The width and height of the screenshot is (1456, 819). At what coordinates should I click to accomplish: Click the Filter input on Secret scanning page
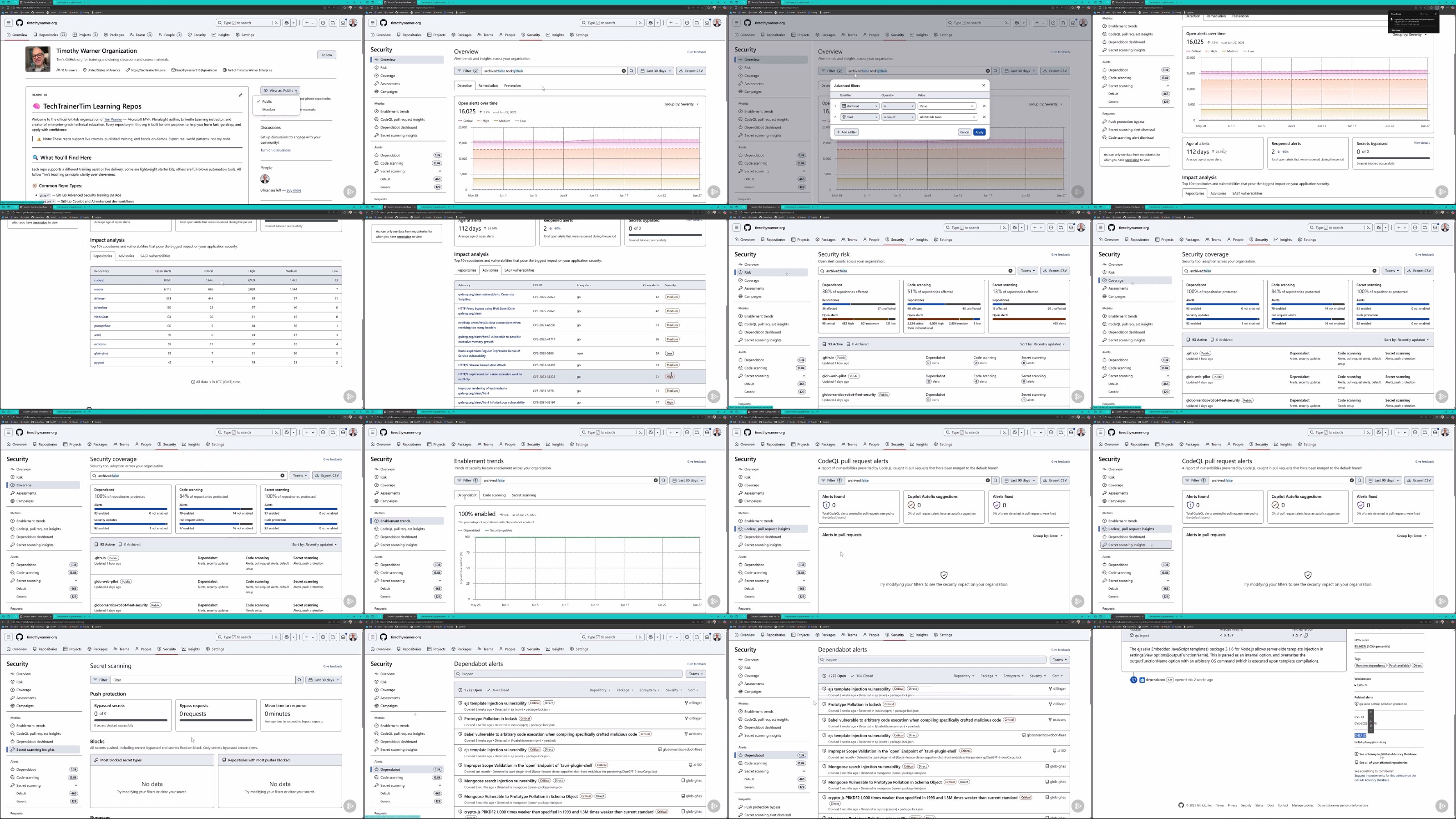tap(202, 680)
